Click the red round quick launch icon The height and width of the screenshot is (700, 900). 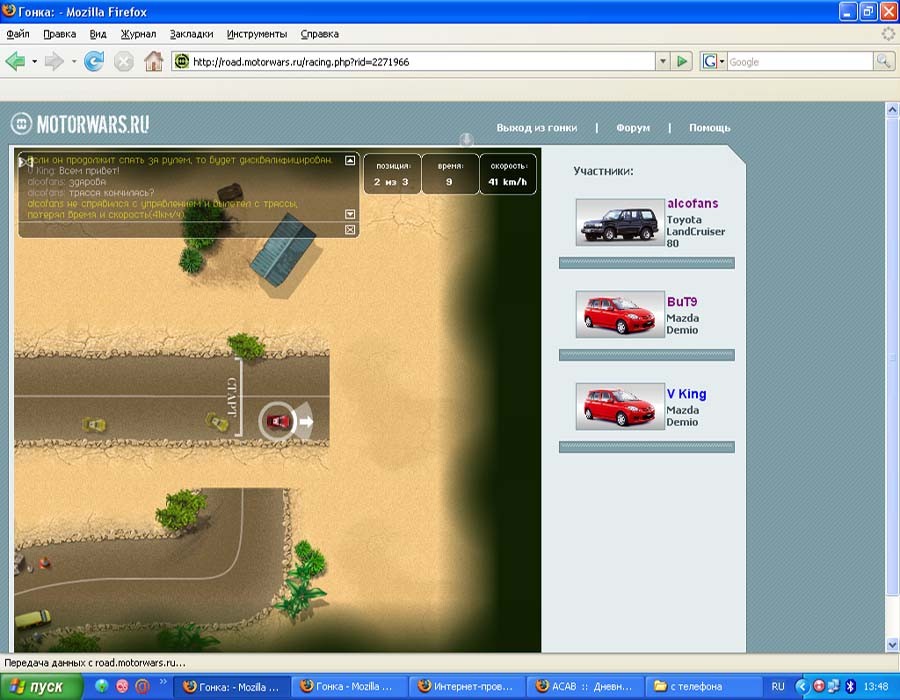[122, 686]
